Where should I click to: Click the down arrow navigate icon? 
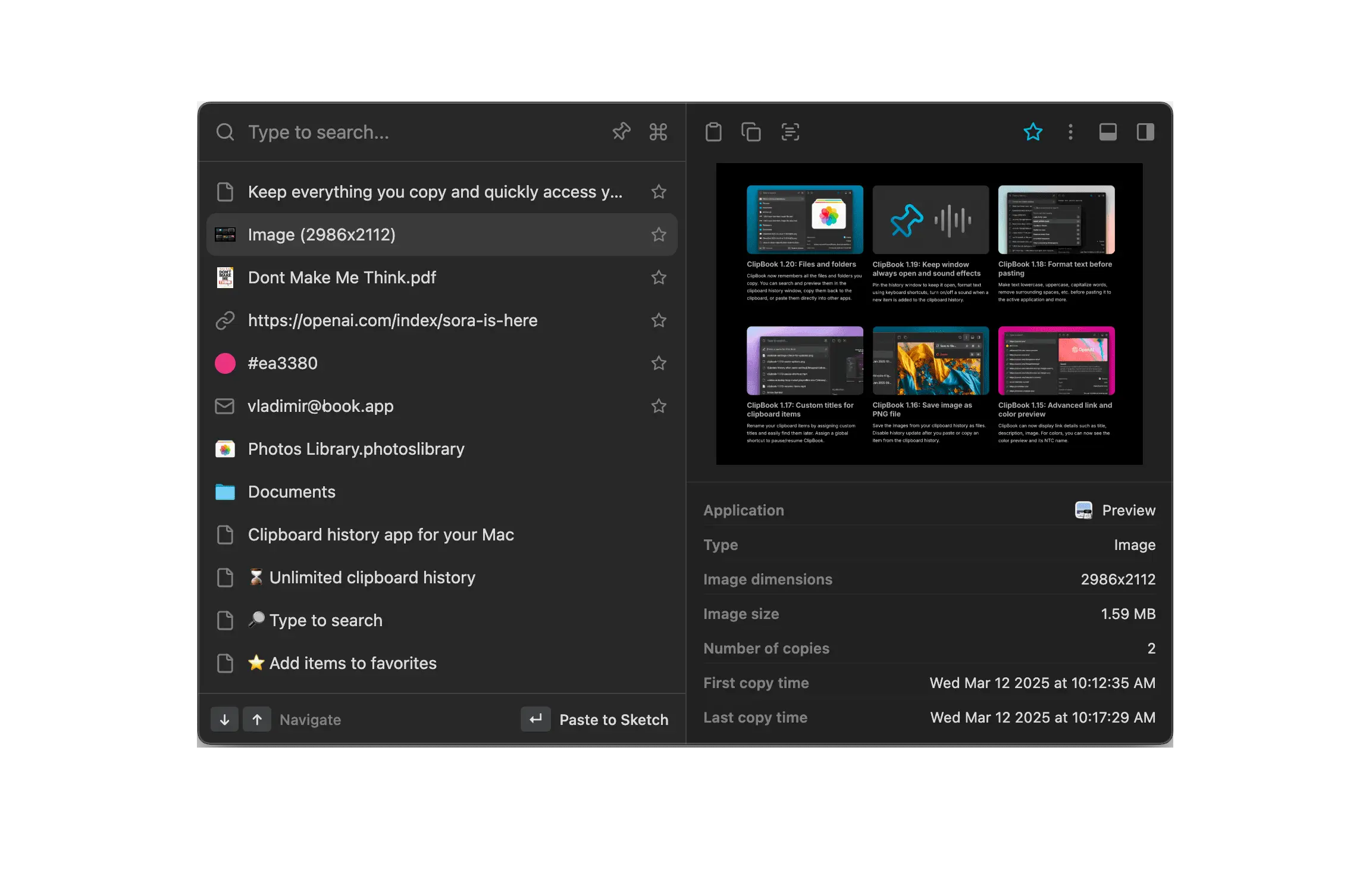tap(224, 719)
